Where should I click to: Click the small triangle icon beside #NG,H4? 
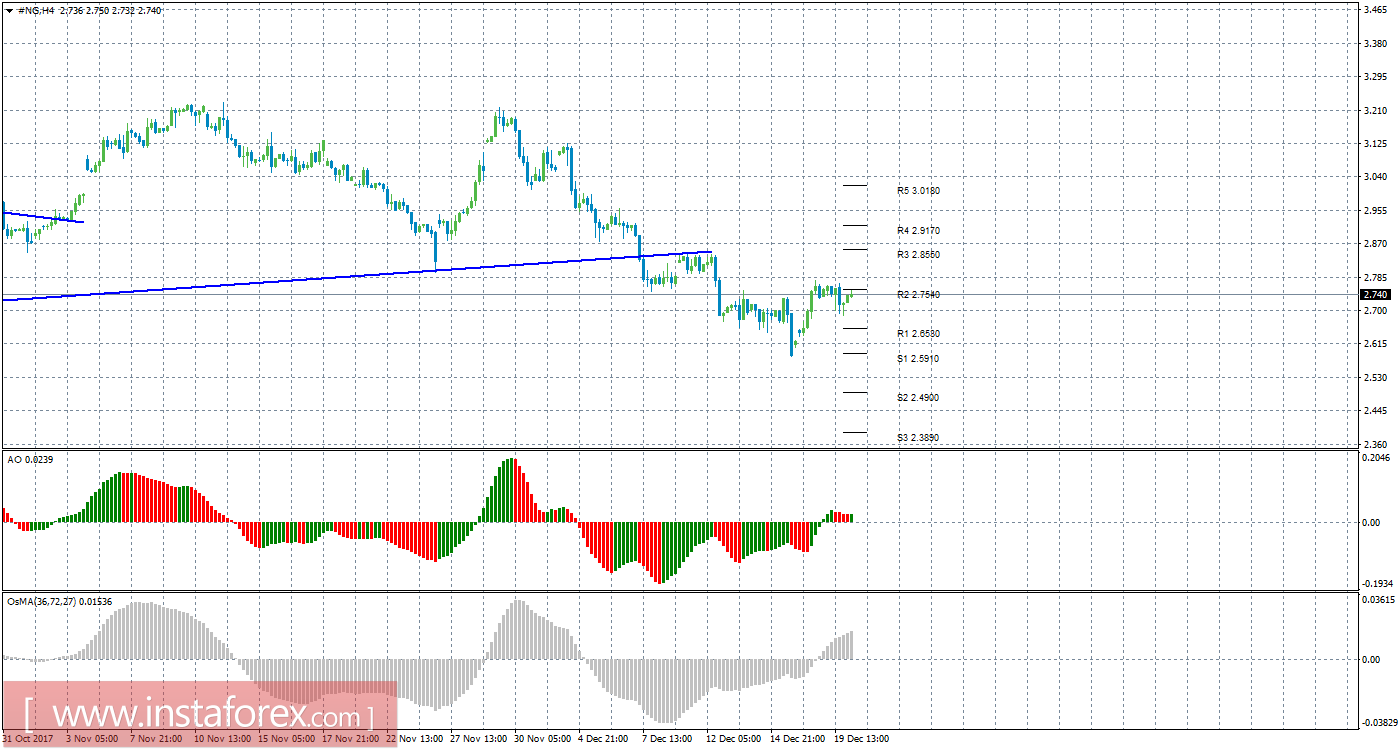pos(9,10)
